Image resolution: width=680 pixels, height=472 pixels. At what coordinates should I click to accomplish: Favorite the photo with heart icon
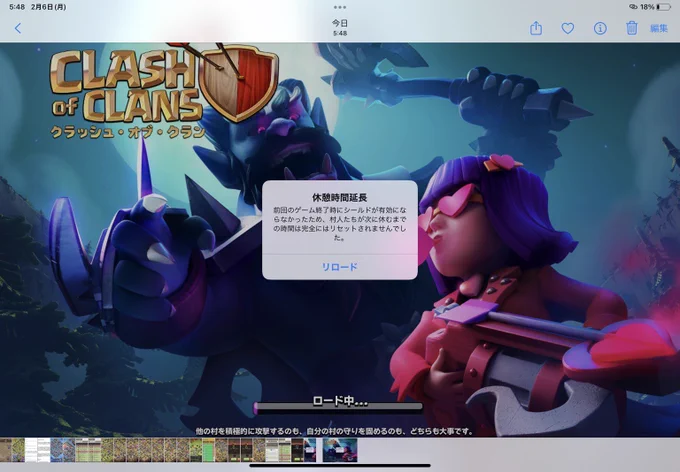[x=568, y=29]
